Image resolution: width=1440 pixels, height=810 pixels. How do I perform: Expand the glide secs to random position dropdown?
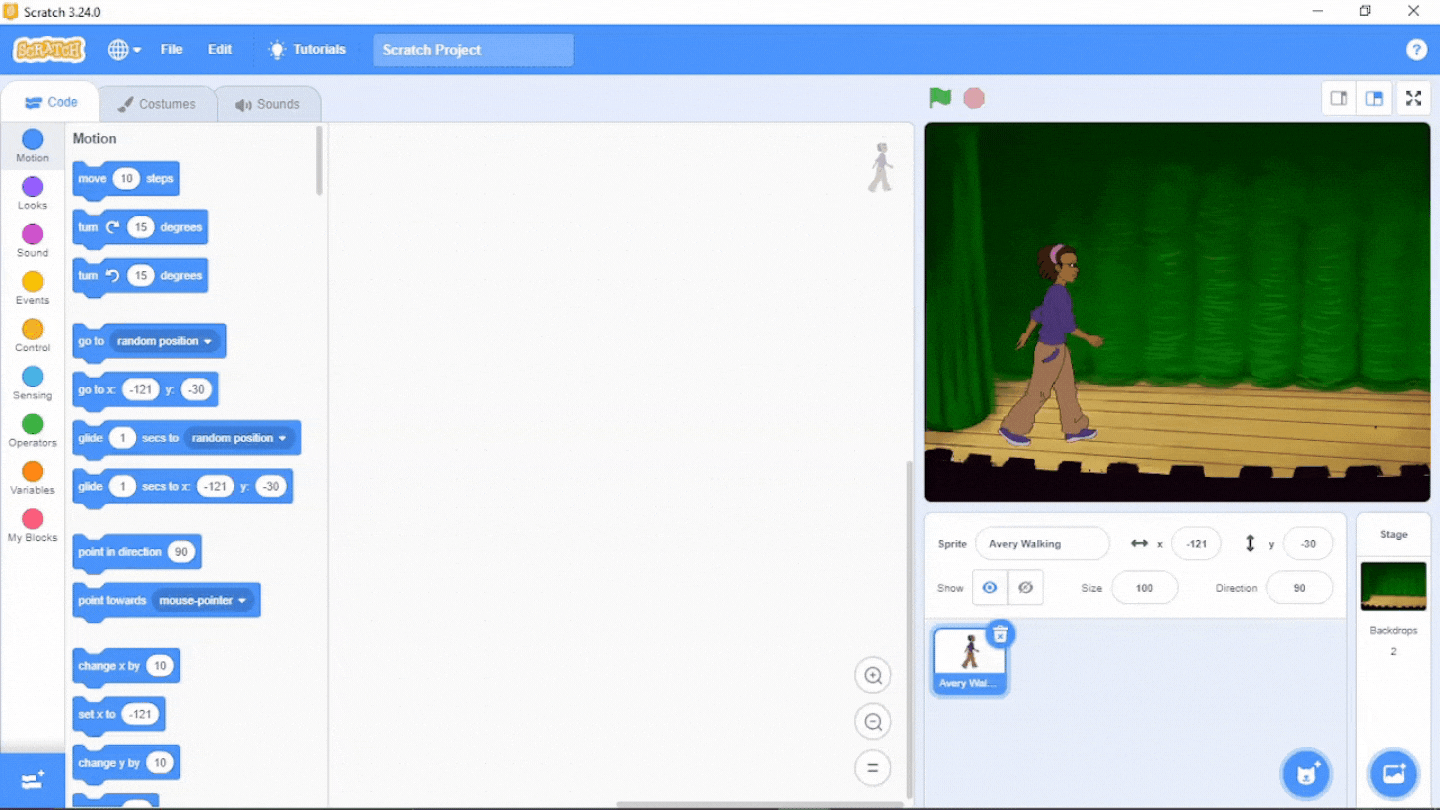pyautogui.click(x=240, y=438)
